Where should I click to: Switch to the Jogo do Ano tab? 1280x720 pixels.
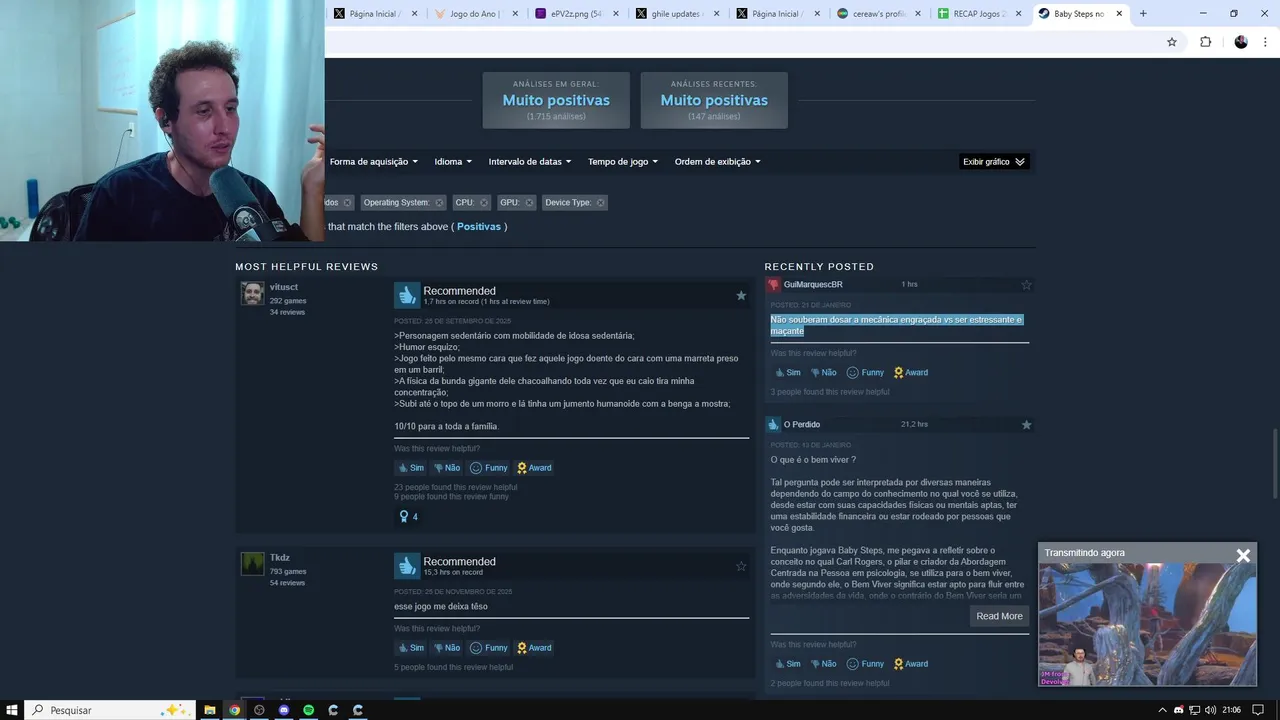pos(475,14)
